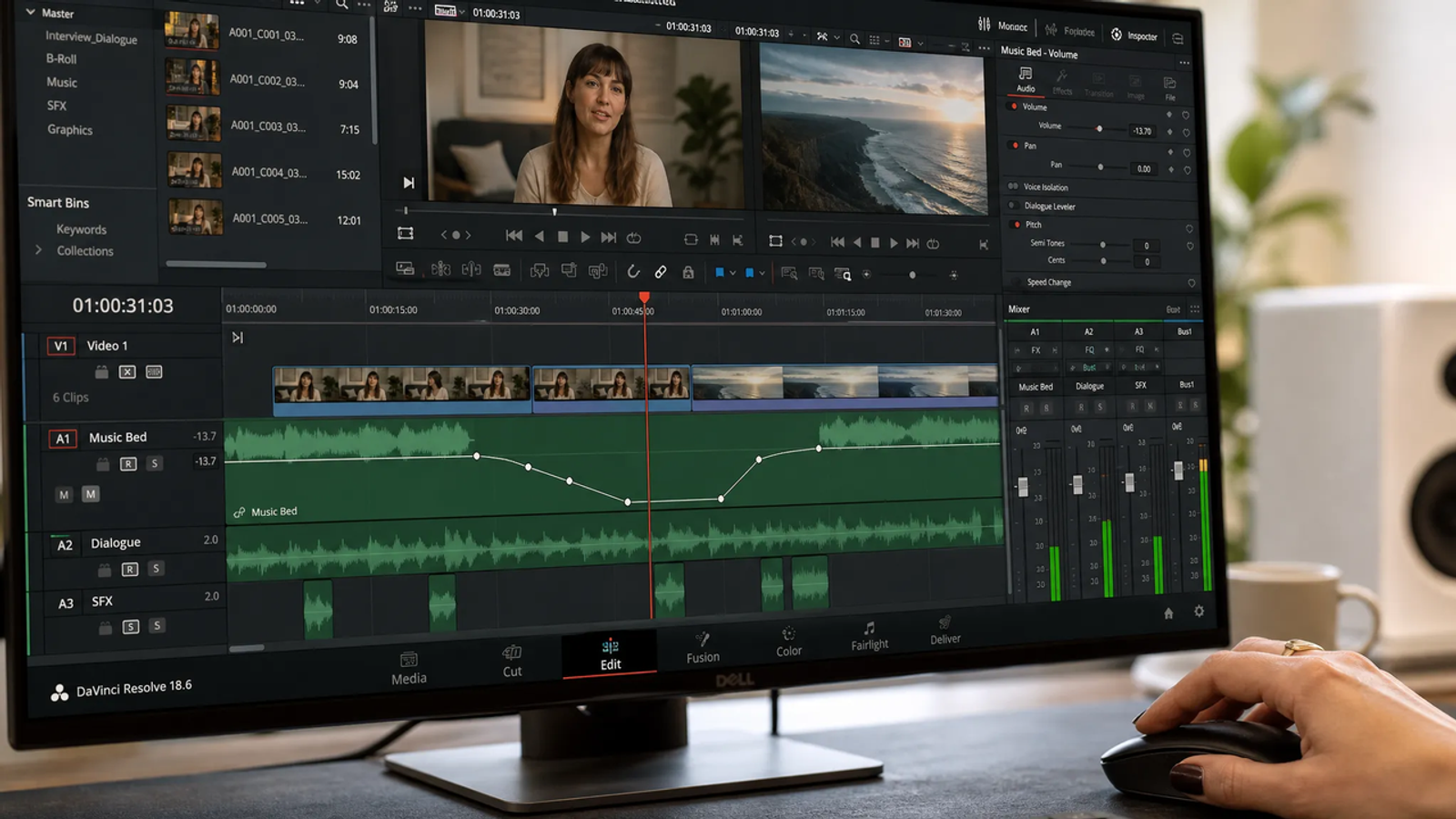The height and width of the screenshot is (819, 1456).
Task: Play the timeline viewer forward
Action: click(x=894, y=243)
